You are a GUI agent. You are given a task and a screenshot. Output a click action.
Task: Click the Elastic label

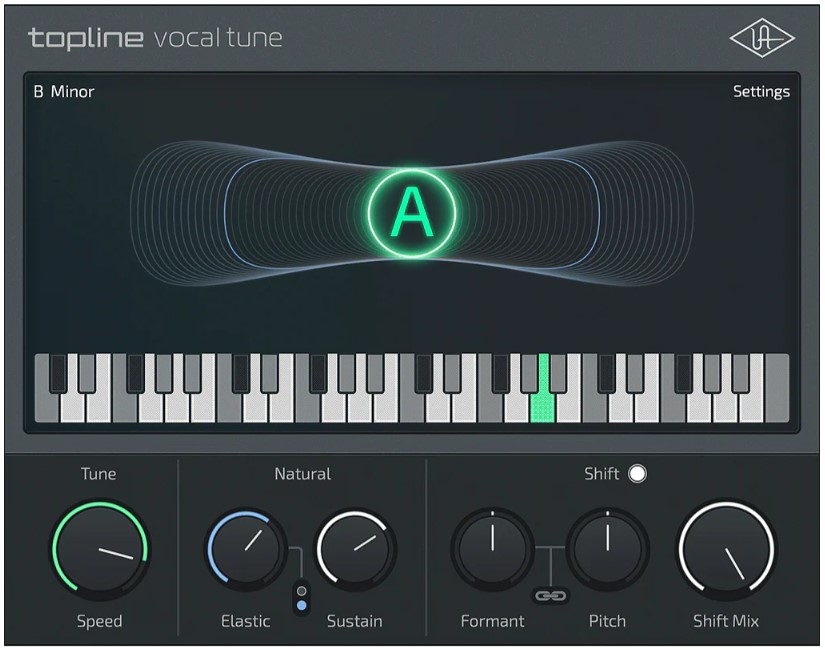pyautogui.click(x=245, y=621)
